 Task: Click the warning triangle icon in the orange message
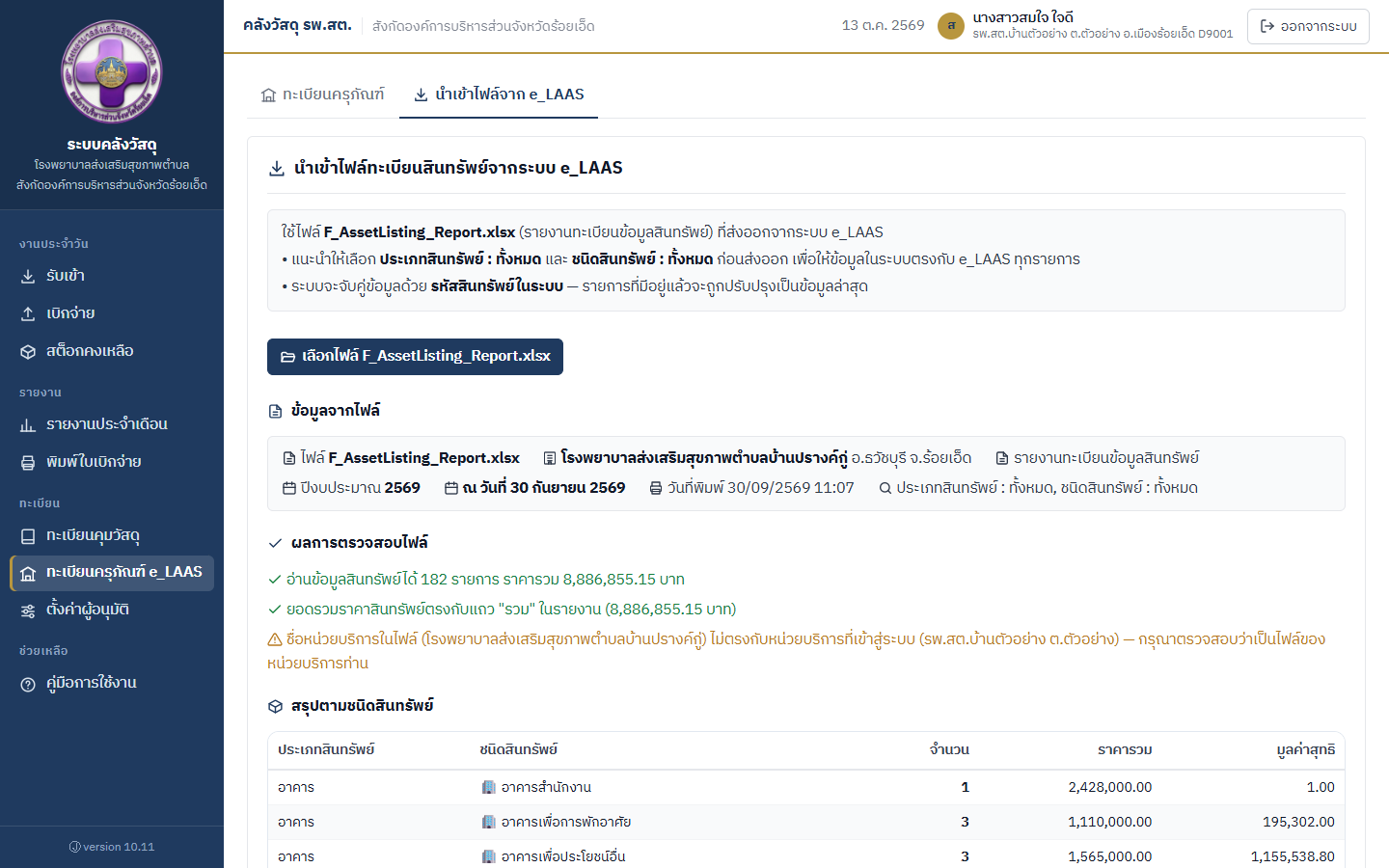pyautogui.click(x=275, y=639)
